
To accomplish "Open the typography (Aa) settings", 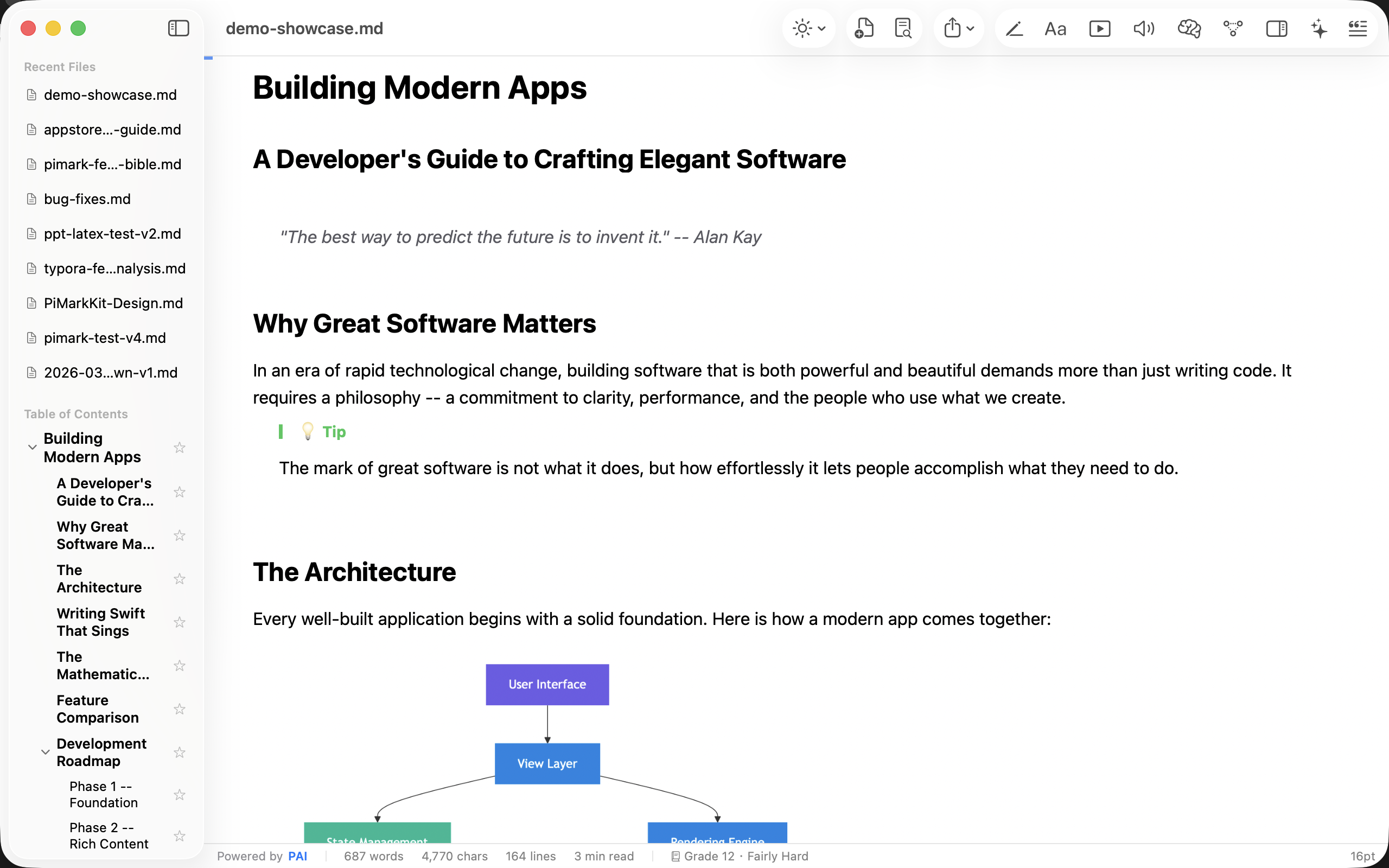I will (x=1055, y=28).
